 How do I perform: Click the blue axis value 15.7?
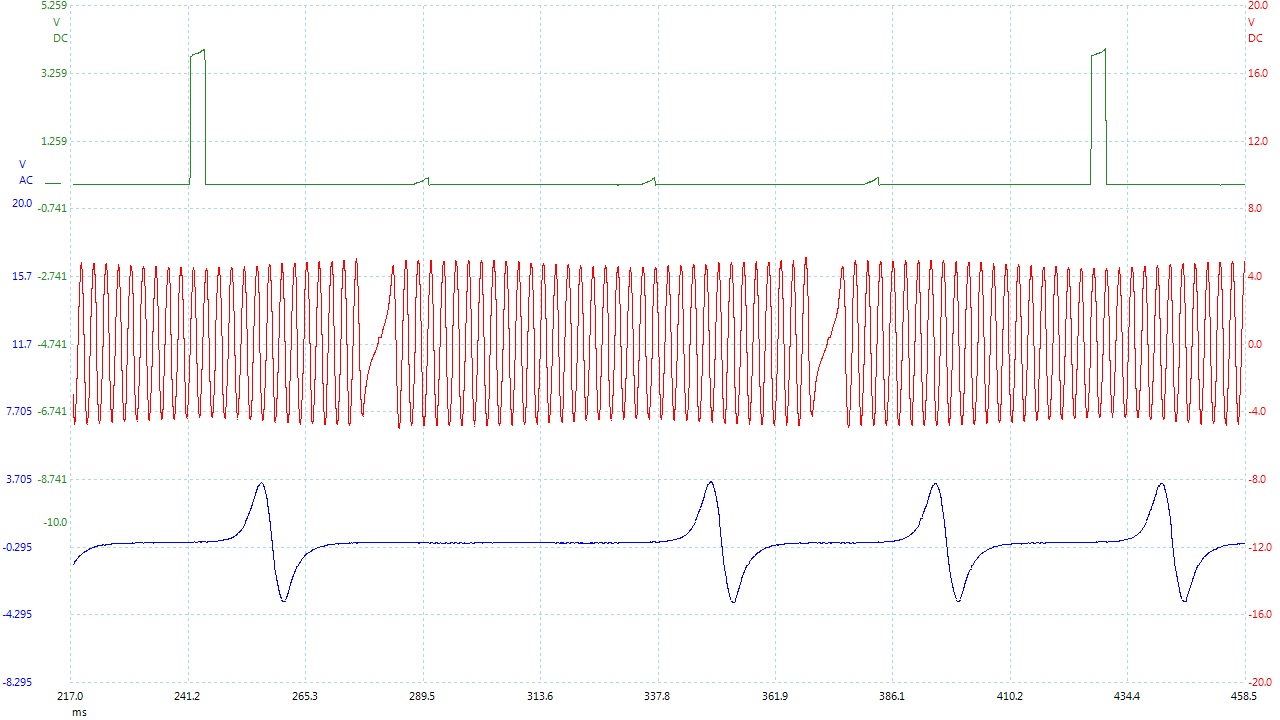[22, 276]
